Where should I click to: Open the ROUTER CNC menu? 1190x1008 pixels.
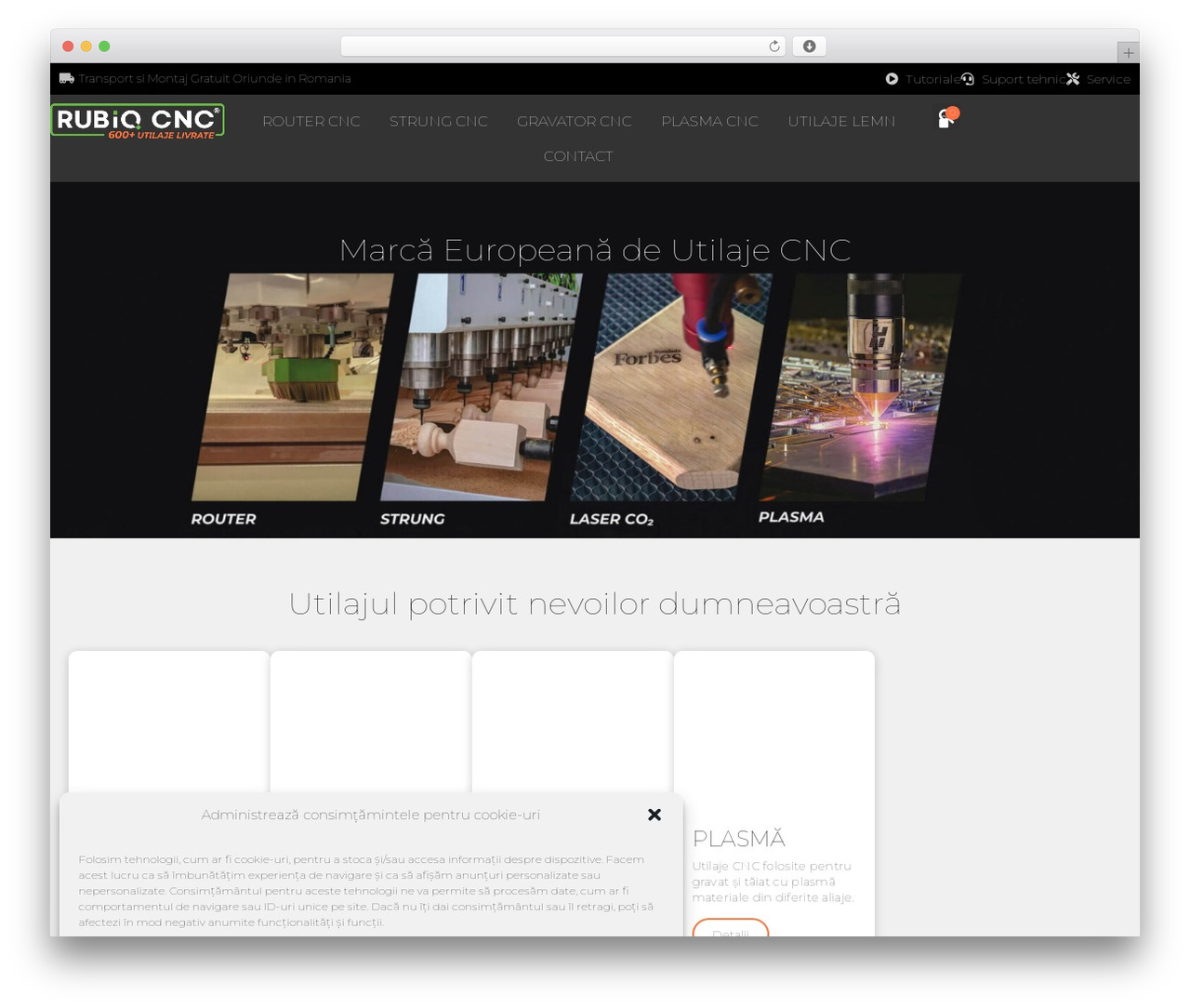click(x=311, y=121)
